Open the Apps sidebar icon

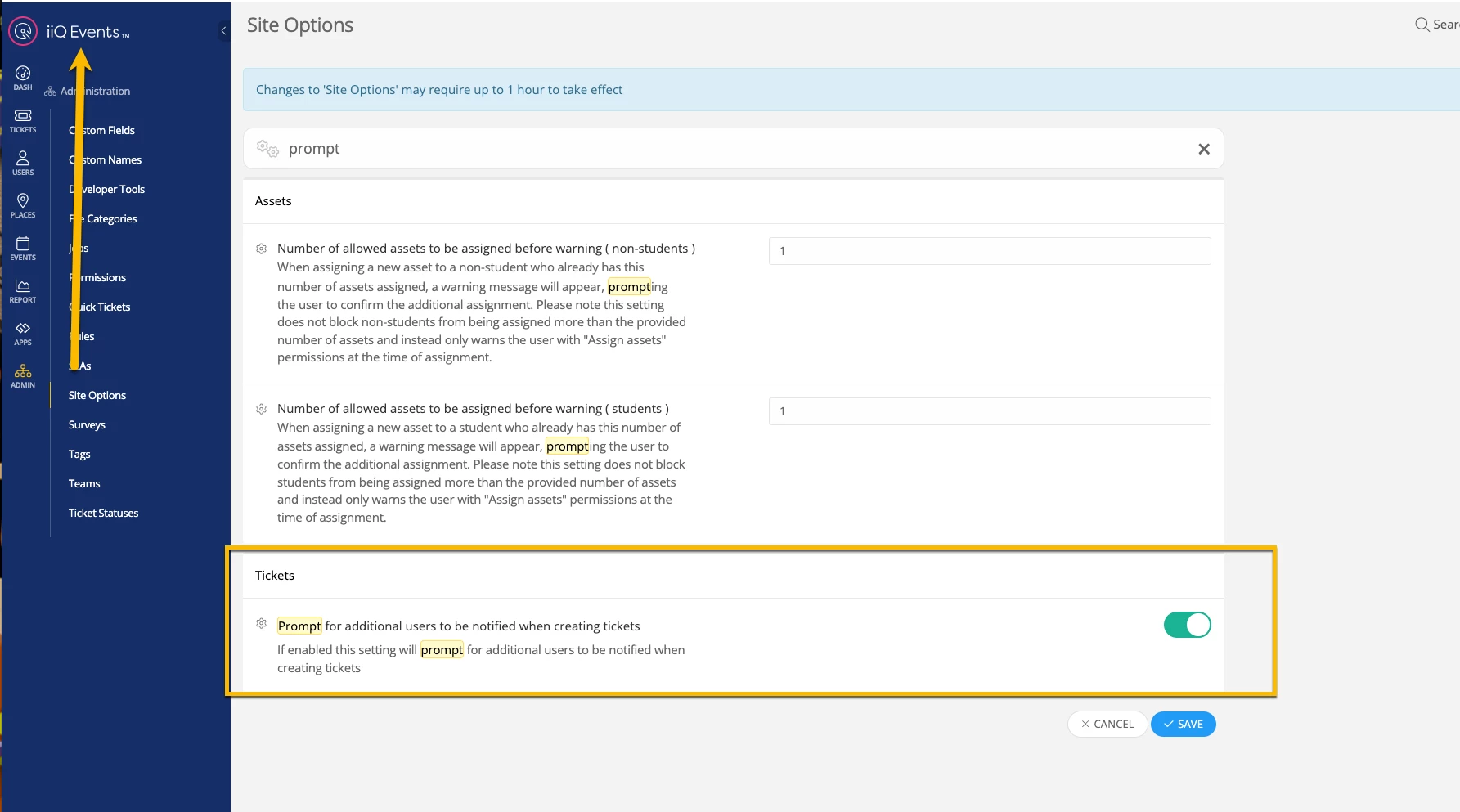pyautogui.click(x=23, y=334)
